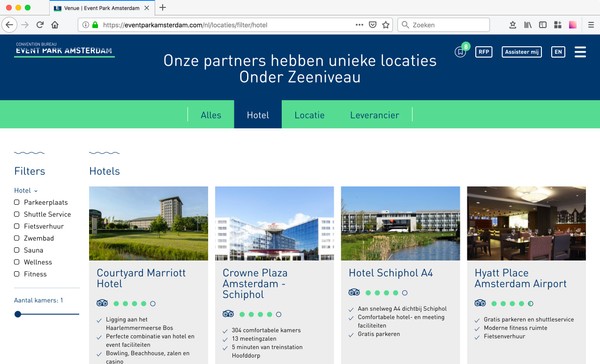Show site information icon in address bar

click(x=86, y=25)
